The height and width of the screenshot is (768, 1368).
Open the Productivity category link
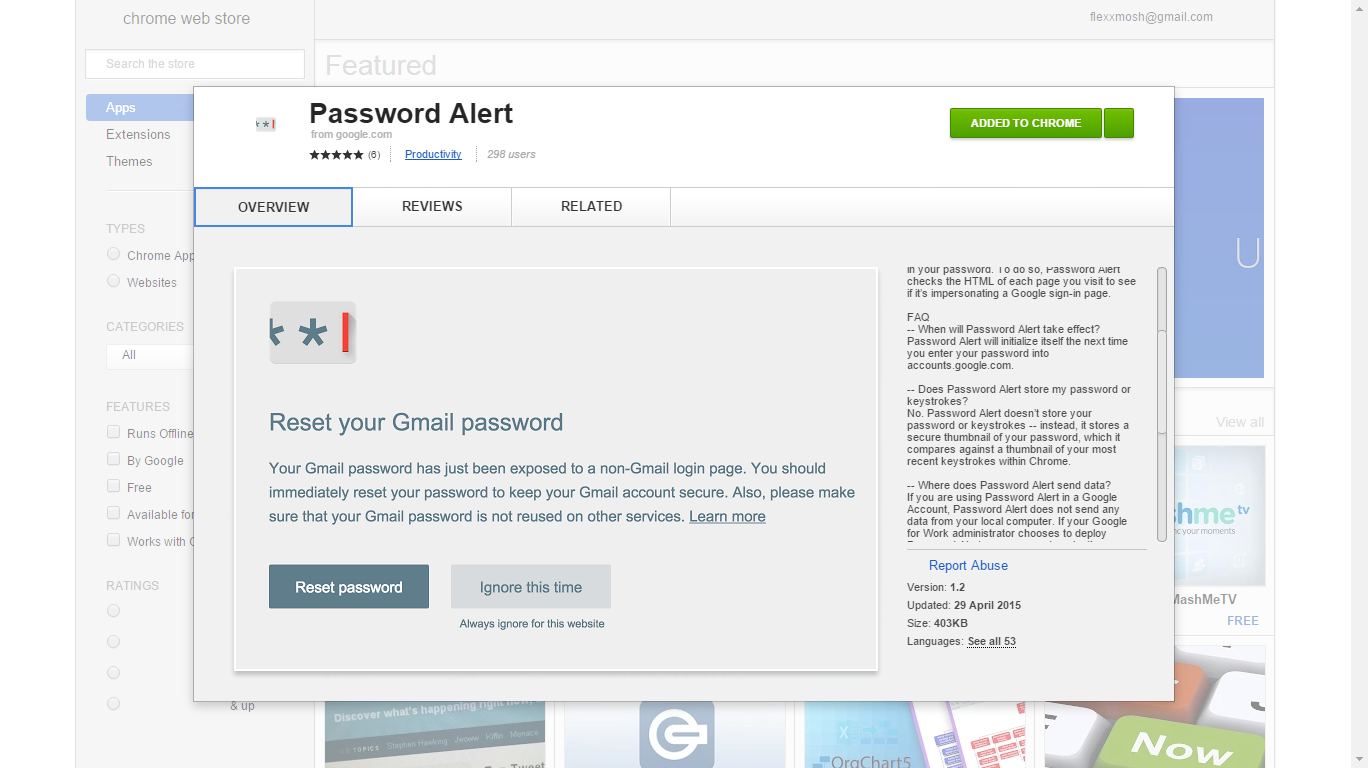(433, 154)
